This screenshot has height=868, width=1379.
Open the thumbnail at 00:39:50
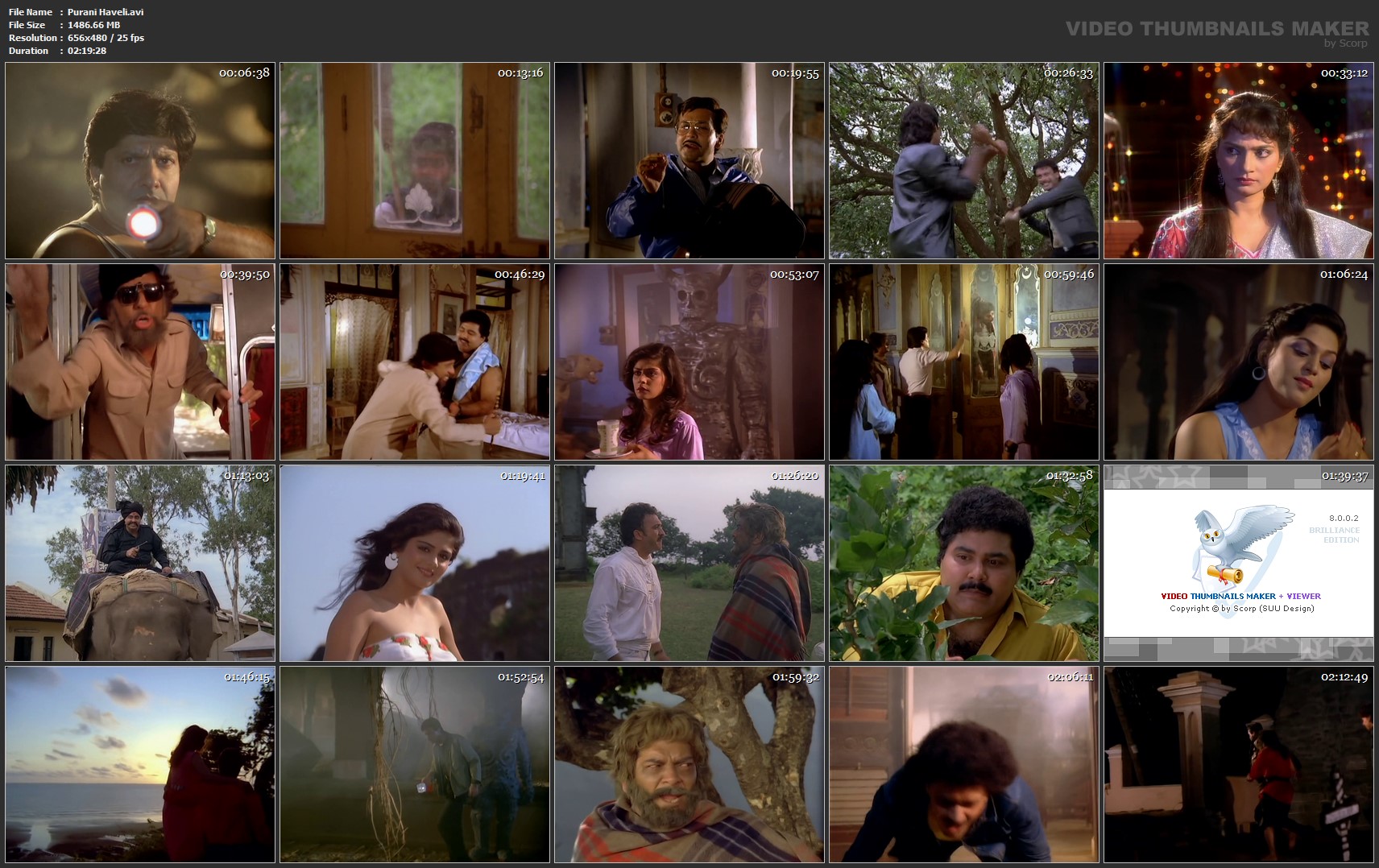tap(140, 362)
